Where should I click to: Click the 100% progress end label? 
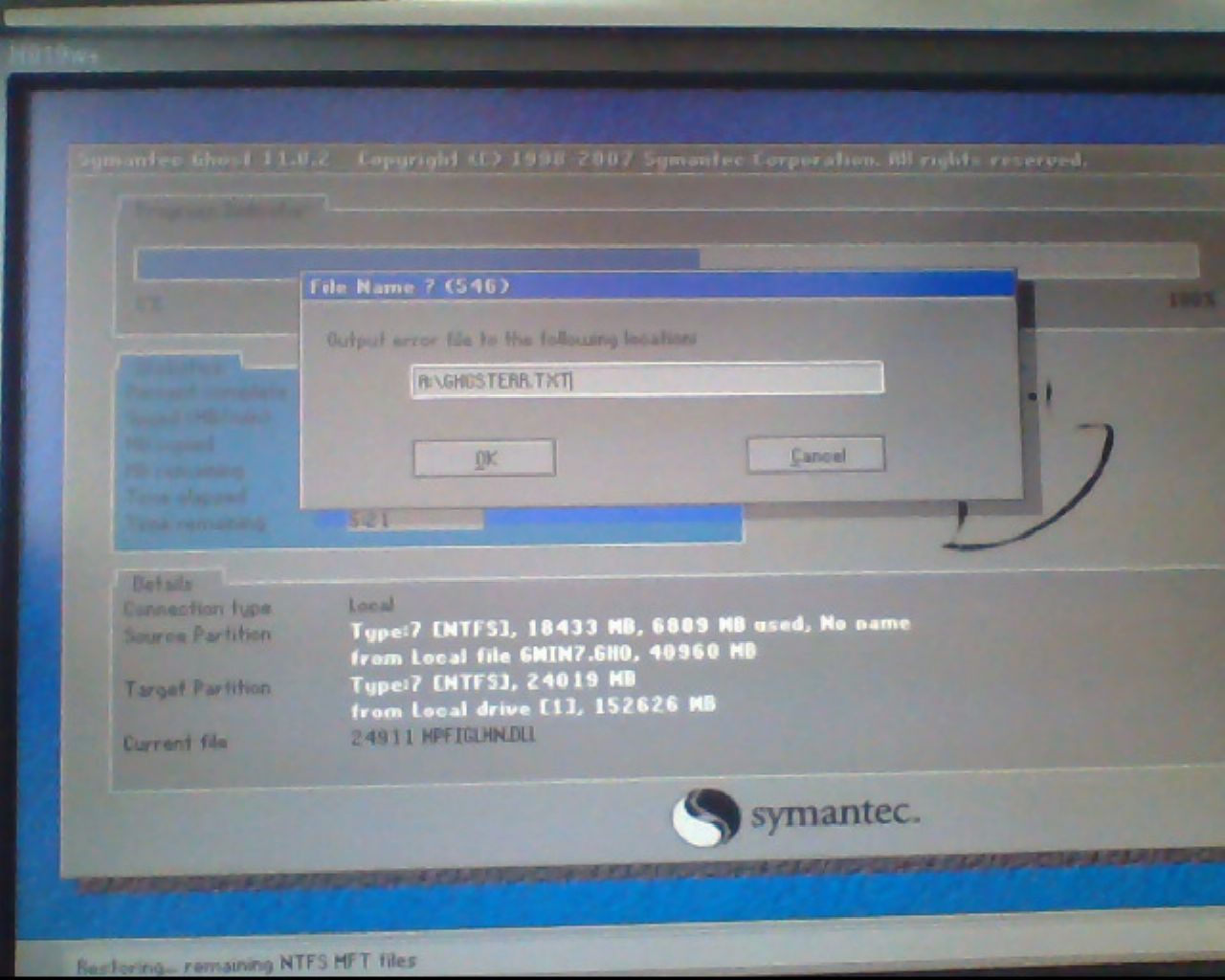coord(1192,301)
